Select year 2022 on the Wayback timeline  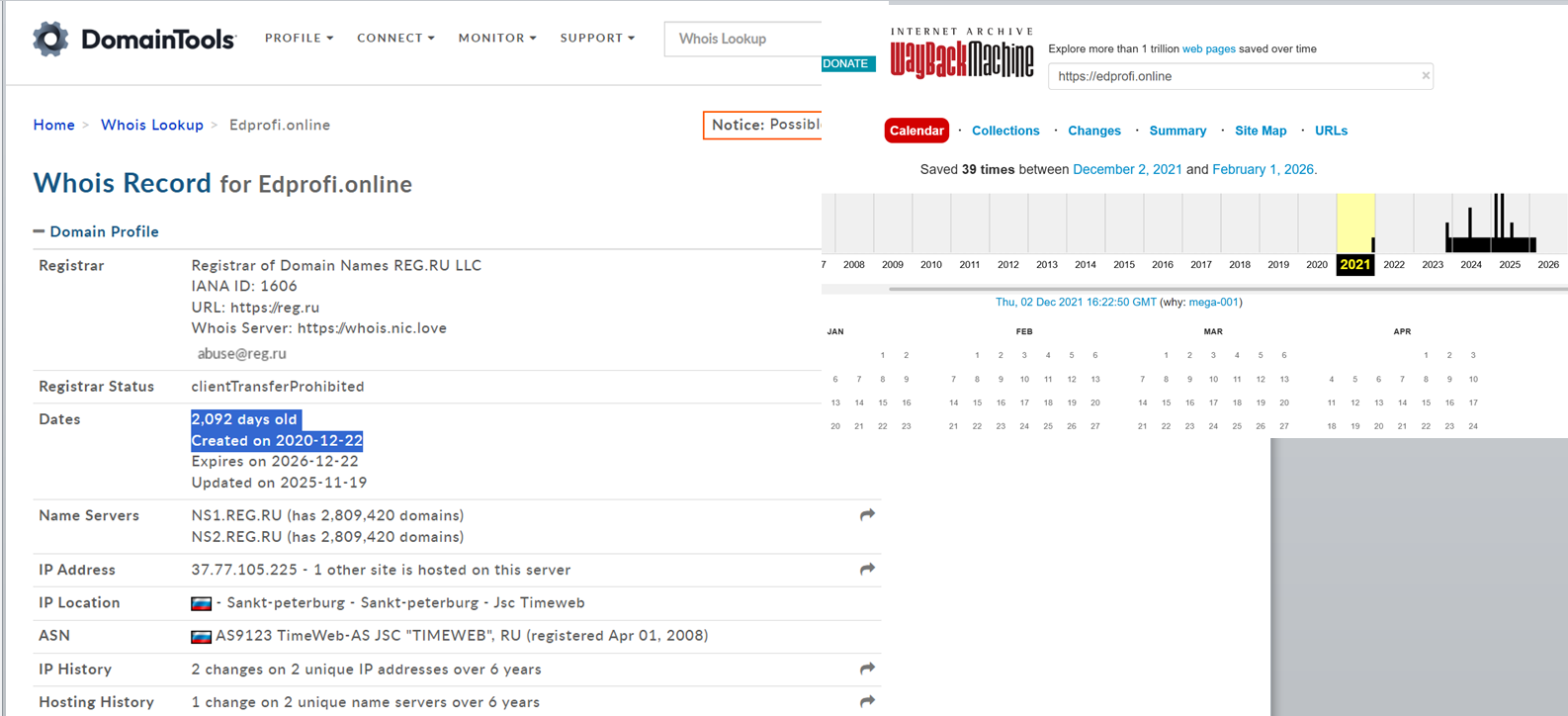pyautogui.click(x=1394, y=264)
